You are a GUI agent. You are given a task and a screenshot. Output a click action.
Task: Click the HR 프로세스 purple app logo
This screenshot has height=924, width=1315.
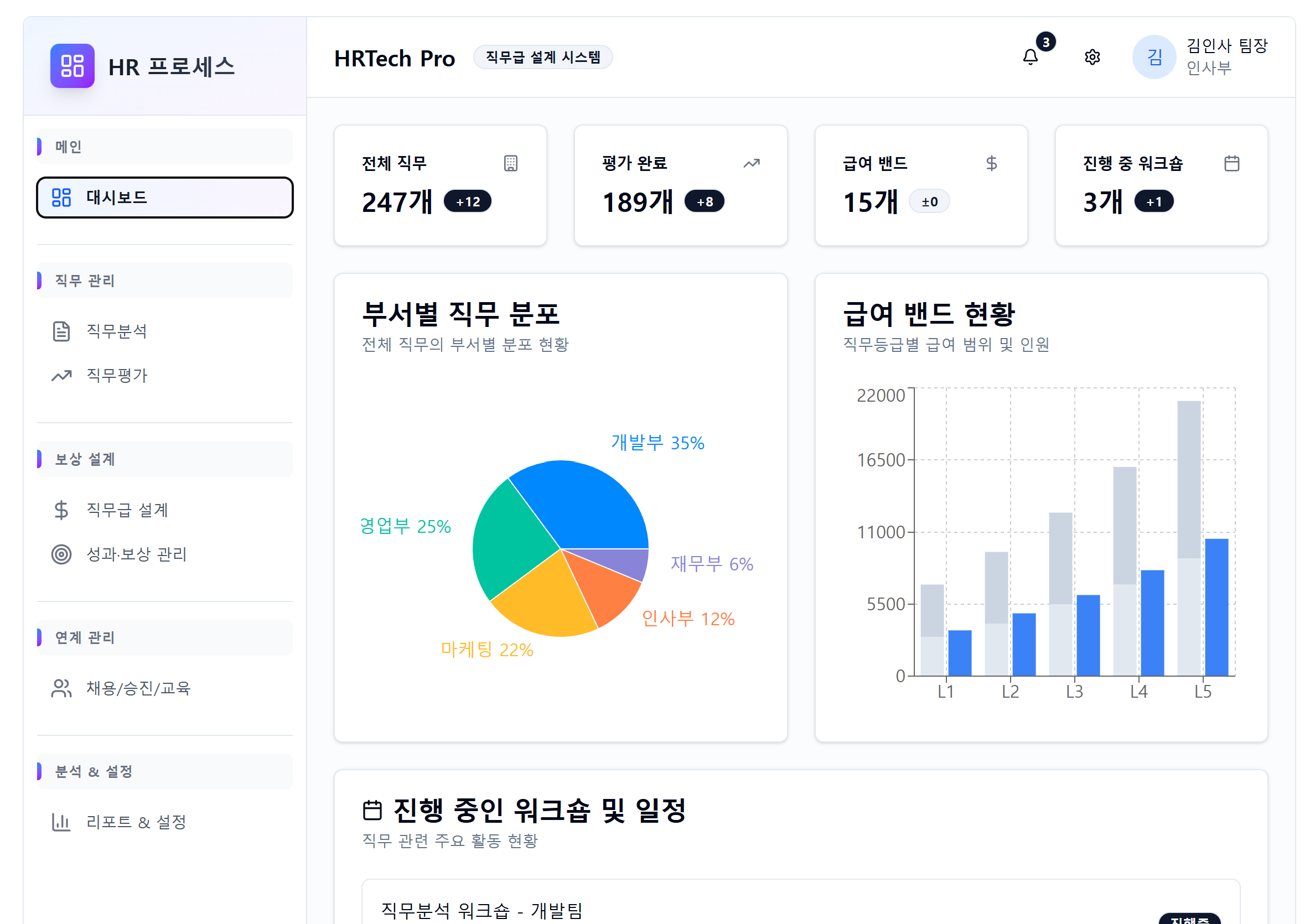72,67
